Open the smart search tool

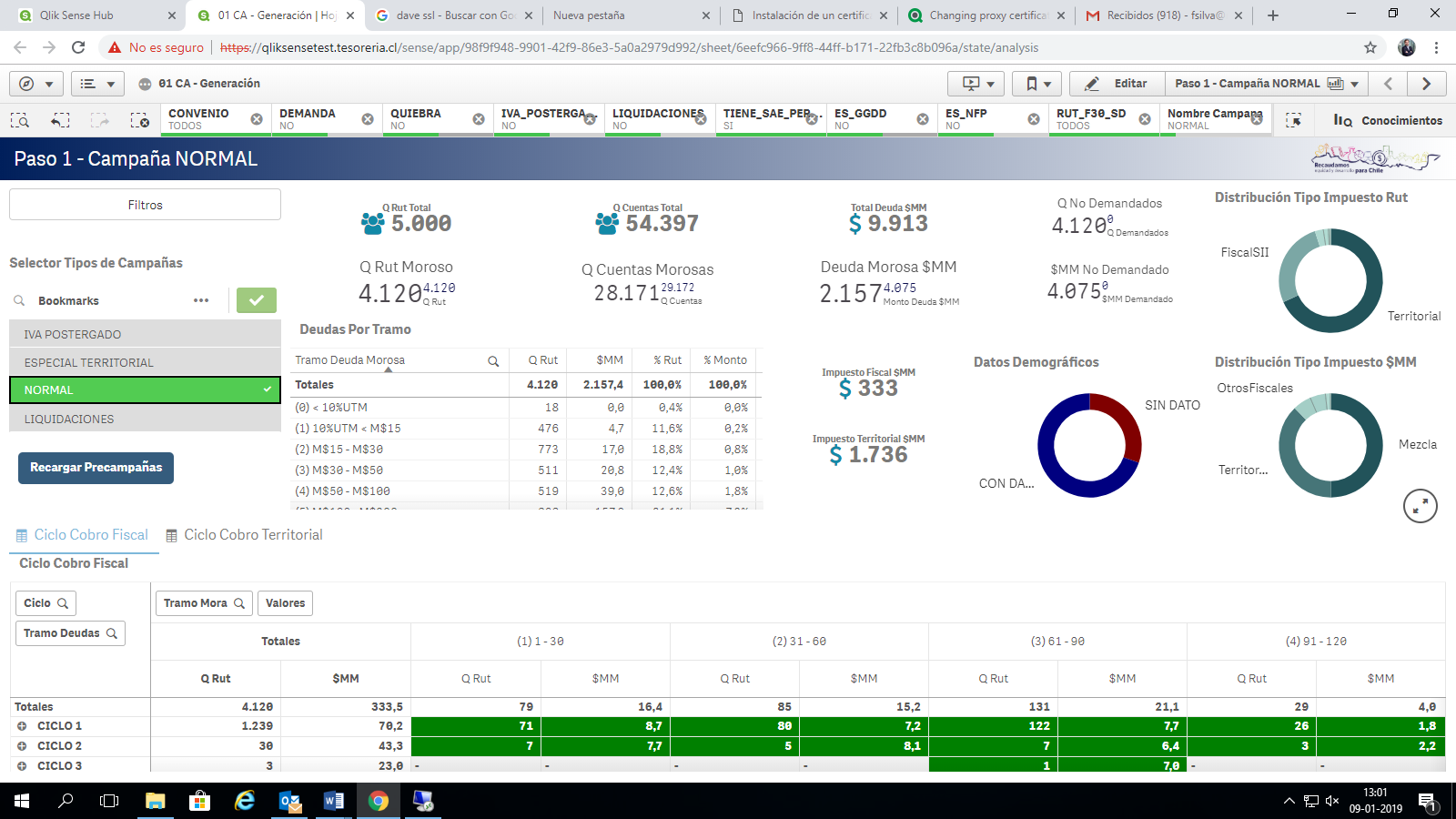(20, 119)
